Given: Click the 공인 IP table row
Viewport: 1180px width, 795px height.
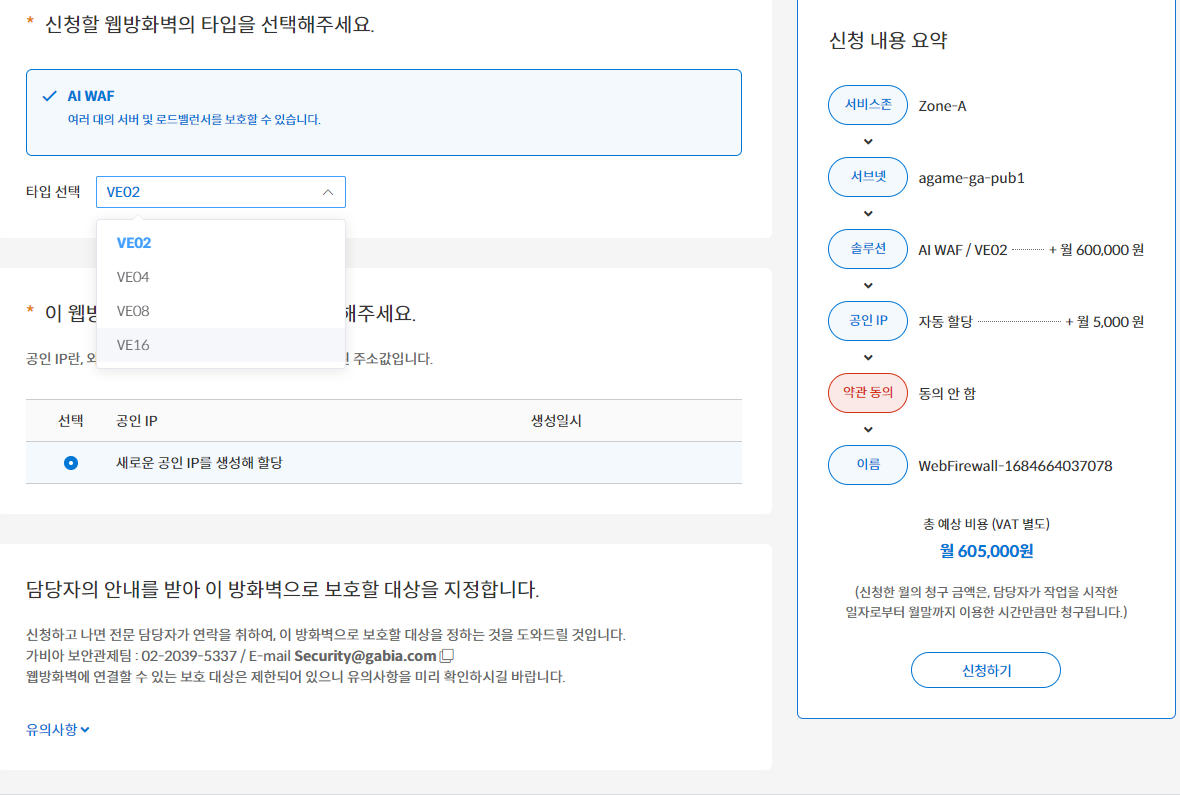Looking at the screenshot, I should click(x=383, y=463).
